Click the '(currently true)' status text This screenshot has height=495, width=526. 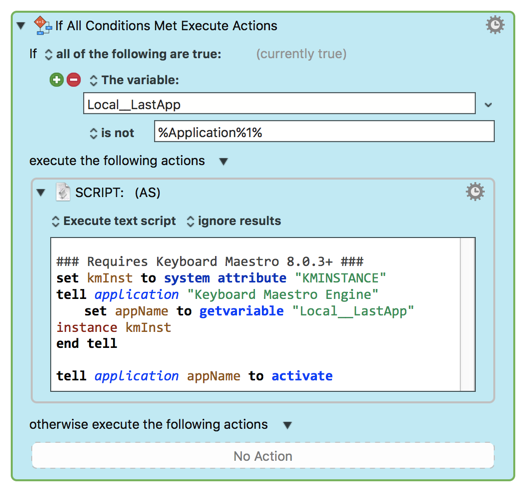(x=301, y=54)
